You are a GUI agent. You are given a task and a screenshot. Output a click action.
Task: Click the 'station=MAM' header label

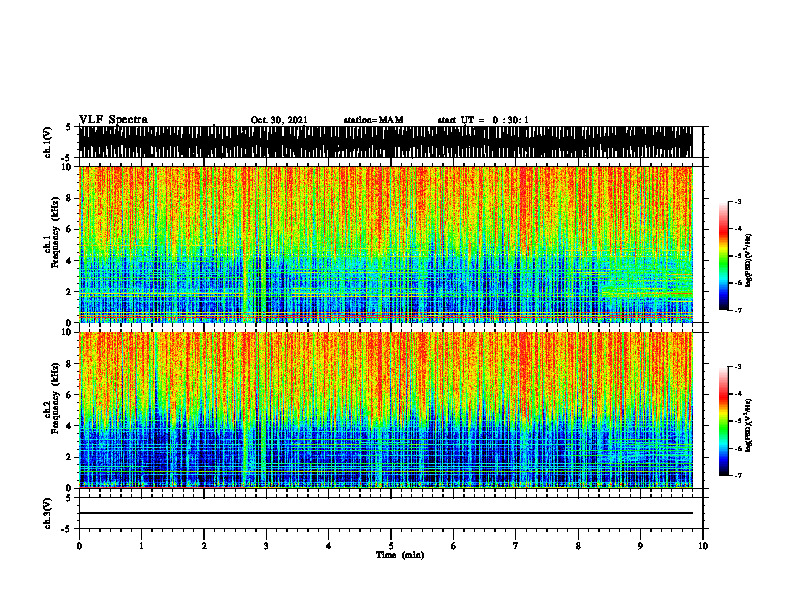coord(373,120)
